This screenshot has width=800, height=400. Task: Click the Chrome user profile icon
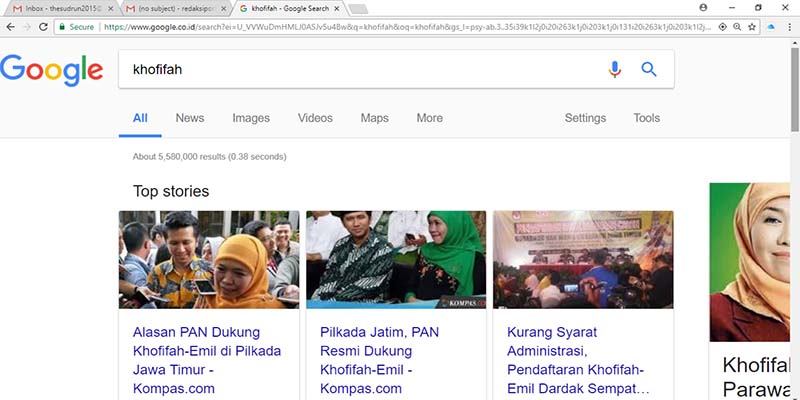click(x=703, y=8)
